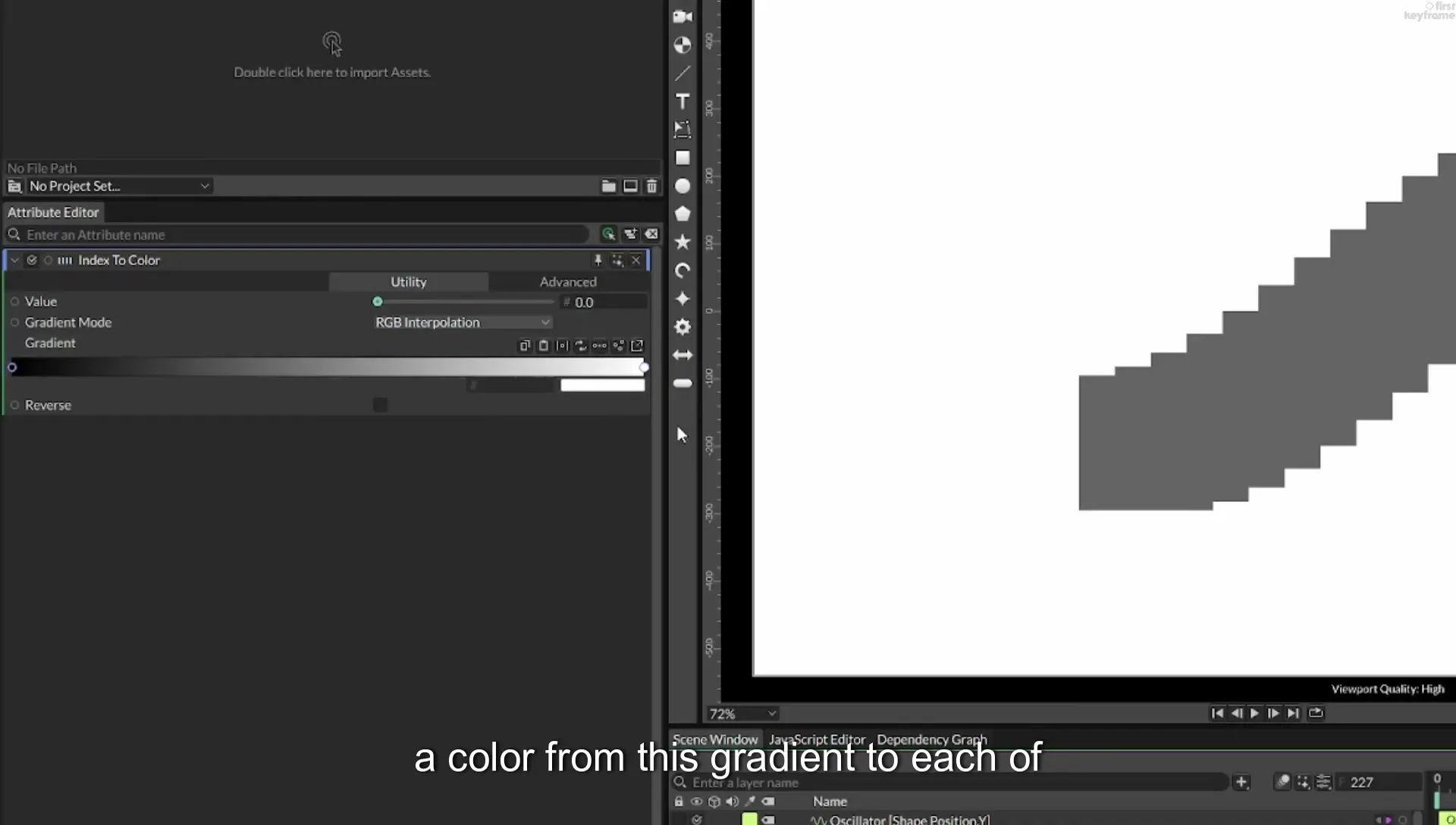Image resolution: width=1456 pixels, height=825 pixels.
Task: Select the Capsule shape tool
Action: point(682,383)
